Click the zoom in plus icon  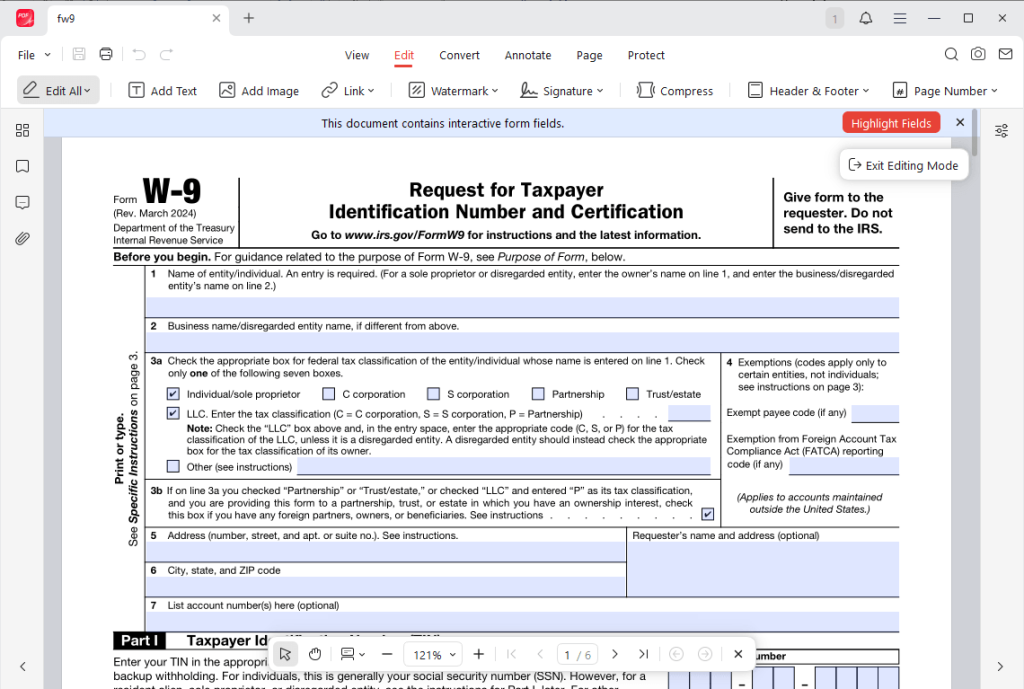click(x=479, y=654)
